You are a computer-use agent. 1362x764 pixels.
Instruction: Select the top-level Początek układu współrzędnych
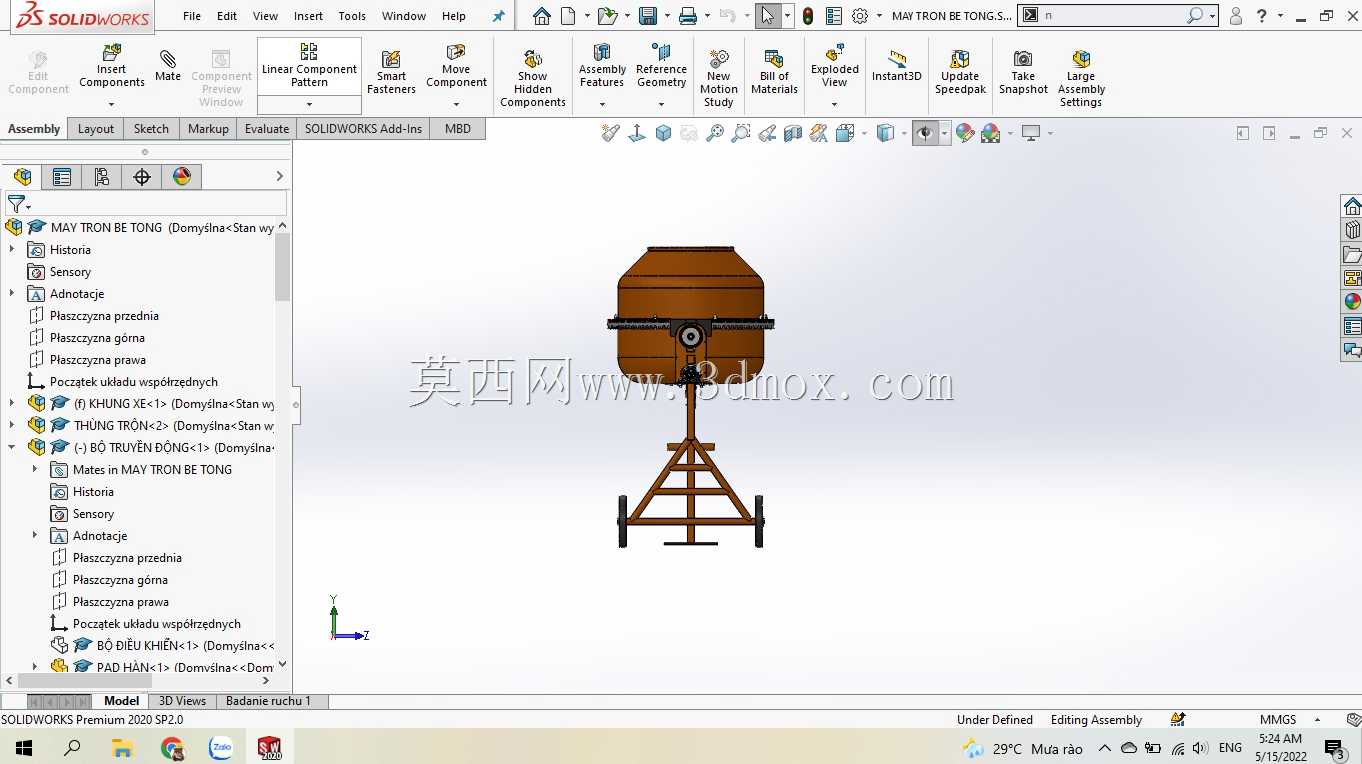(x=134, y=382)
